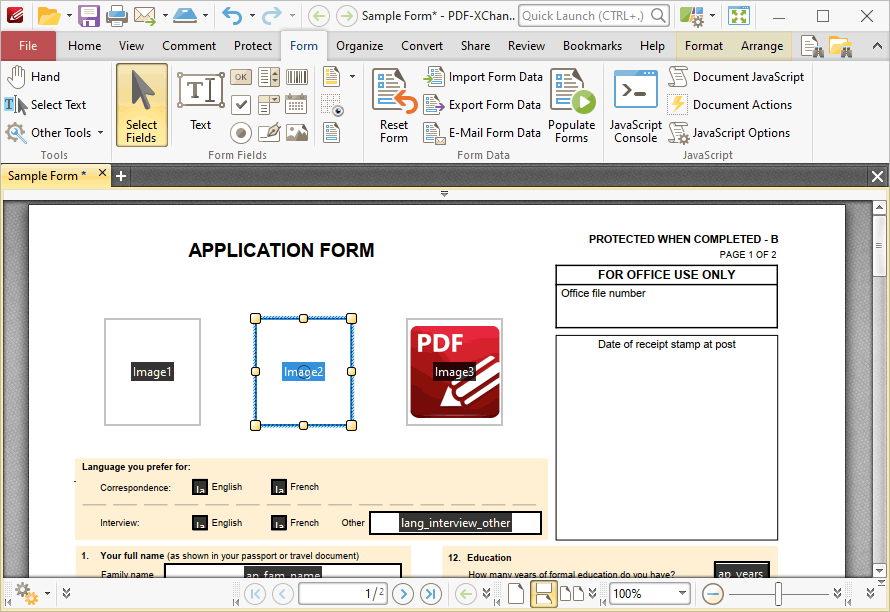
Task: Insert a list box form field
Action: point(268,77)
